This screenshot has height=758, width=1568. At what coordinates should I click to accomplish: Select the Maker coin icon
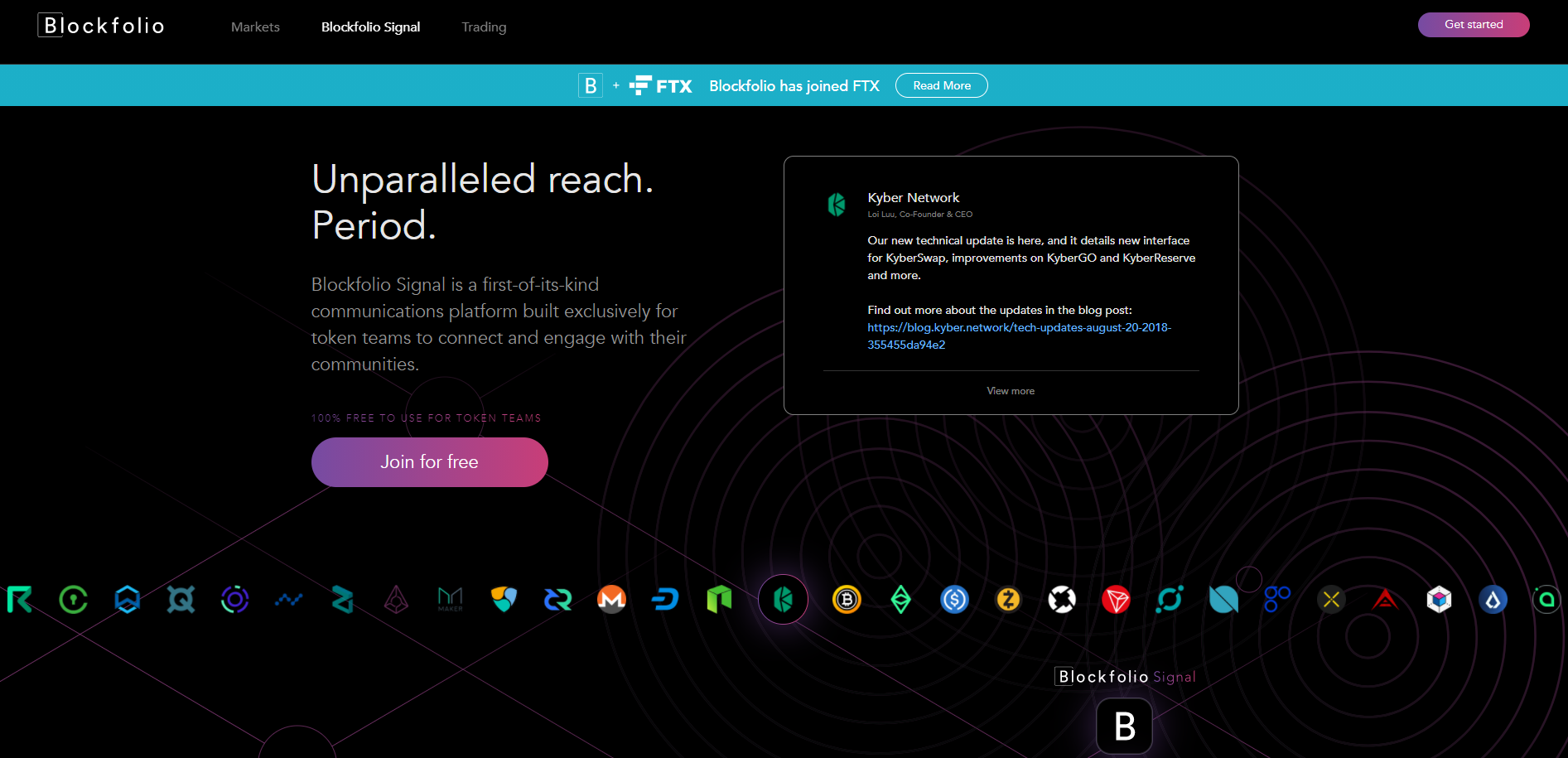pyautogui.click(x=451, y=599)
